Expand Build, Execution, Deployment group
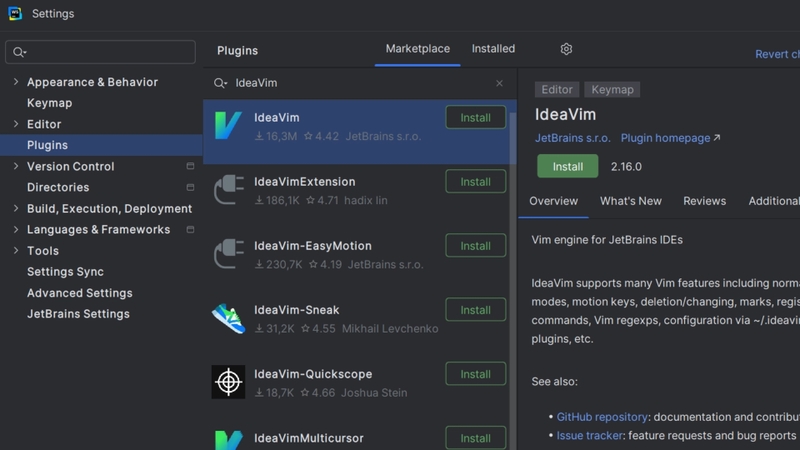The image size is (800, 450). 16,208
